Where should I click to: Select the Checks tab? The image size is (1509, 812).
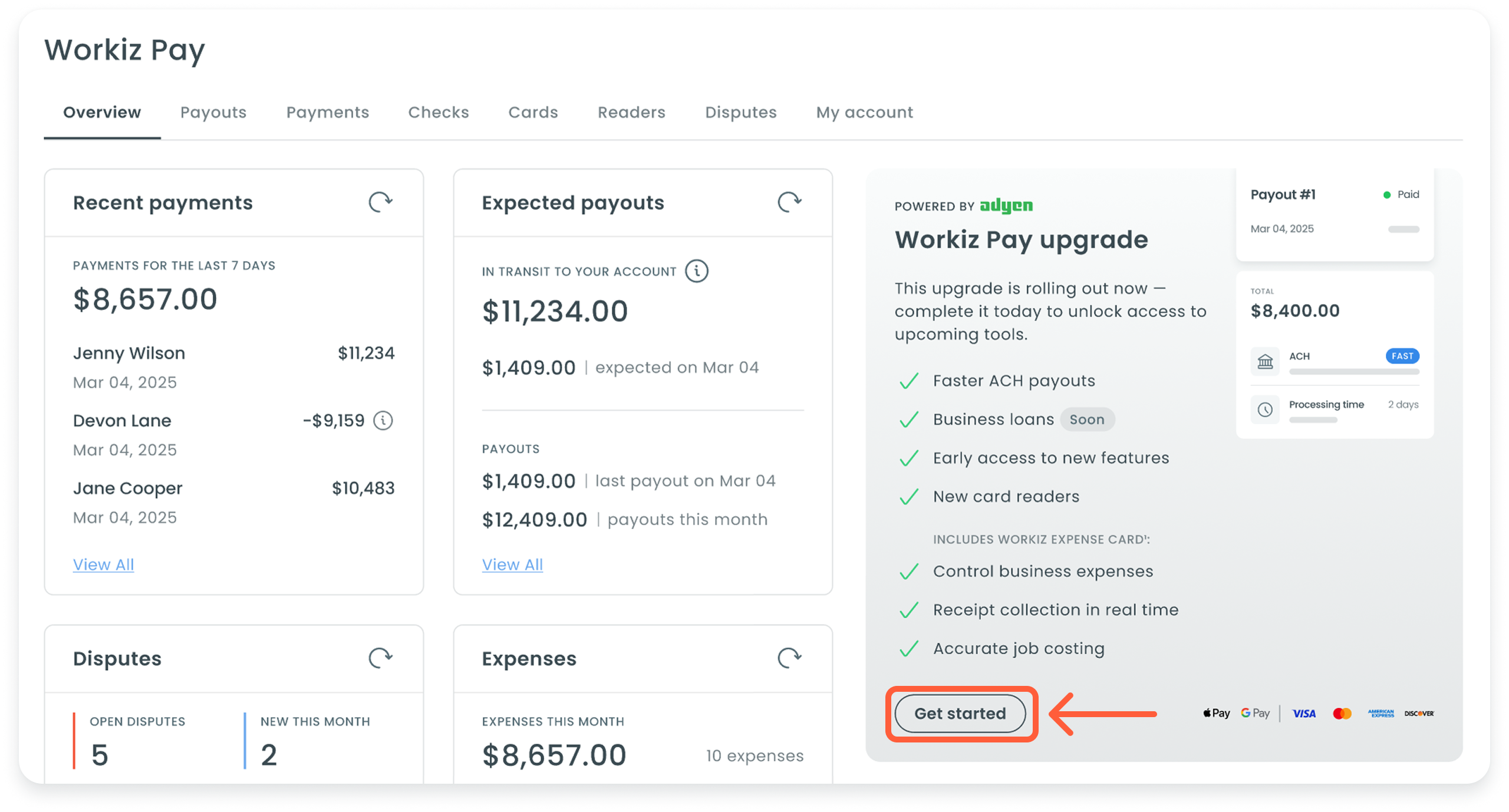pyautogui.click(x=439, y=112)
